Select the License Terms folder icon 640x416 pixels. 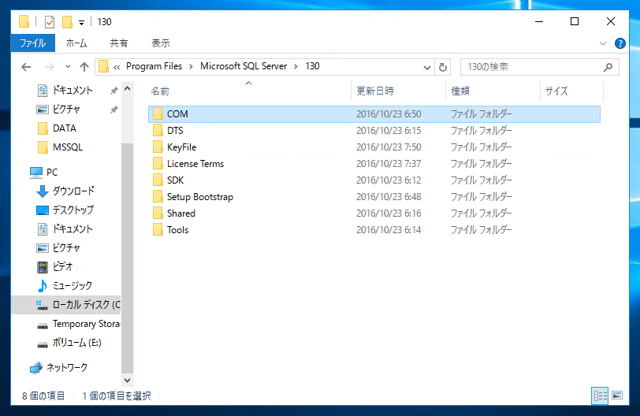pyautogui.click(x=158, y=164)
